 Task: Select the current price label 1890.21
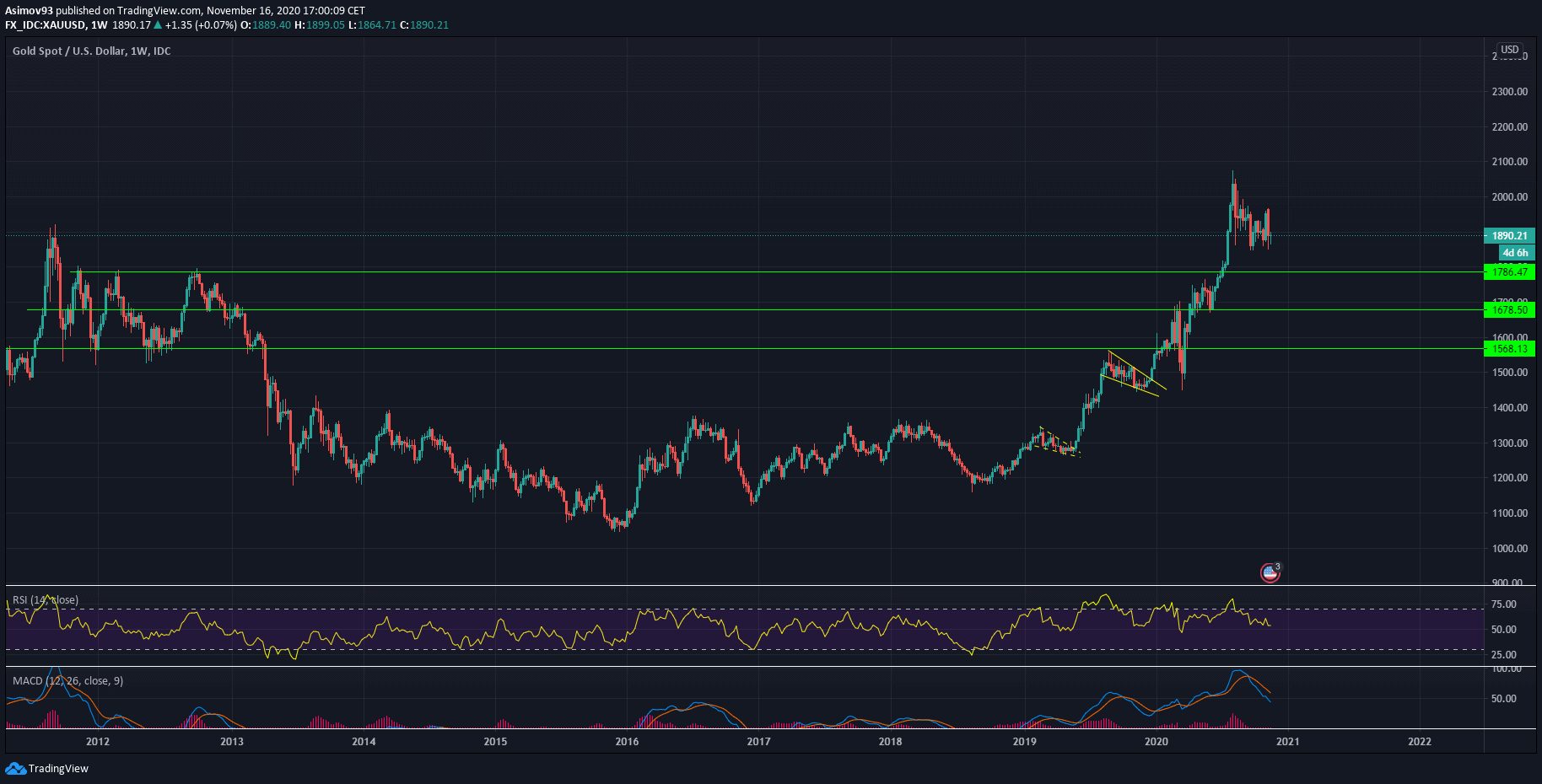[x=1509, y=236]
